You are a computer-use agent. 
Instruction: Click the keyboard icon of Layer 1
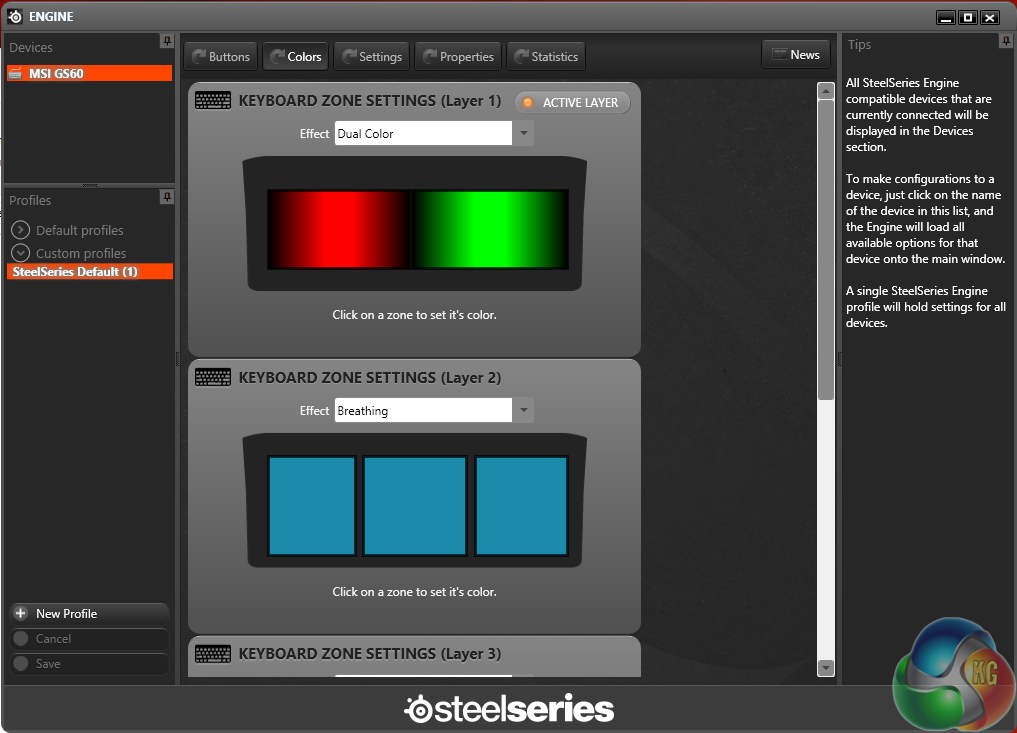click(213, 101)
